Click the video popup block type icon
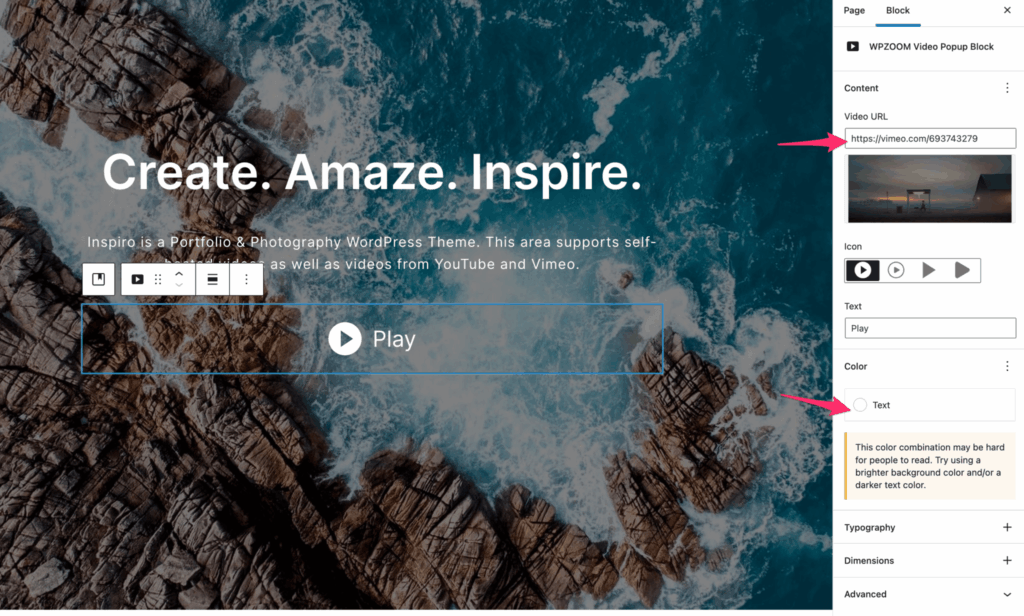The height and width of the screenshot is (616, 1024). pos(137,280)
